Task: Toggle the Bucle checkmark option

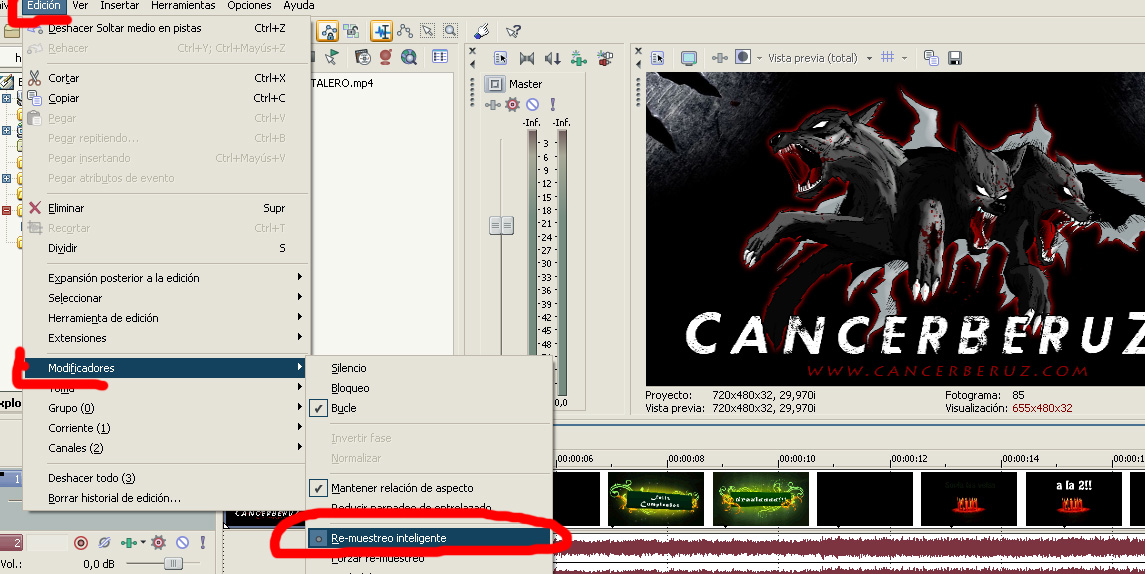Action: pos(318,408)
